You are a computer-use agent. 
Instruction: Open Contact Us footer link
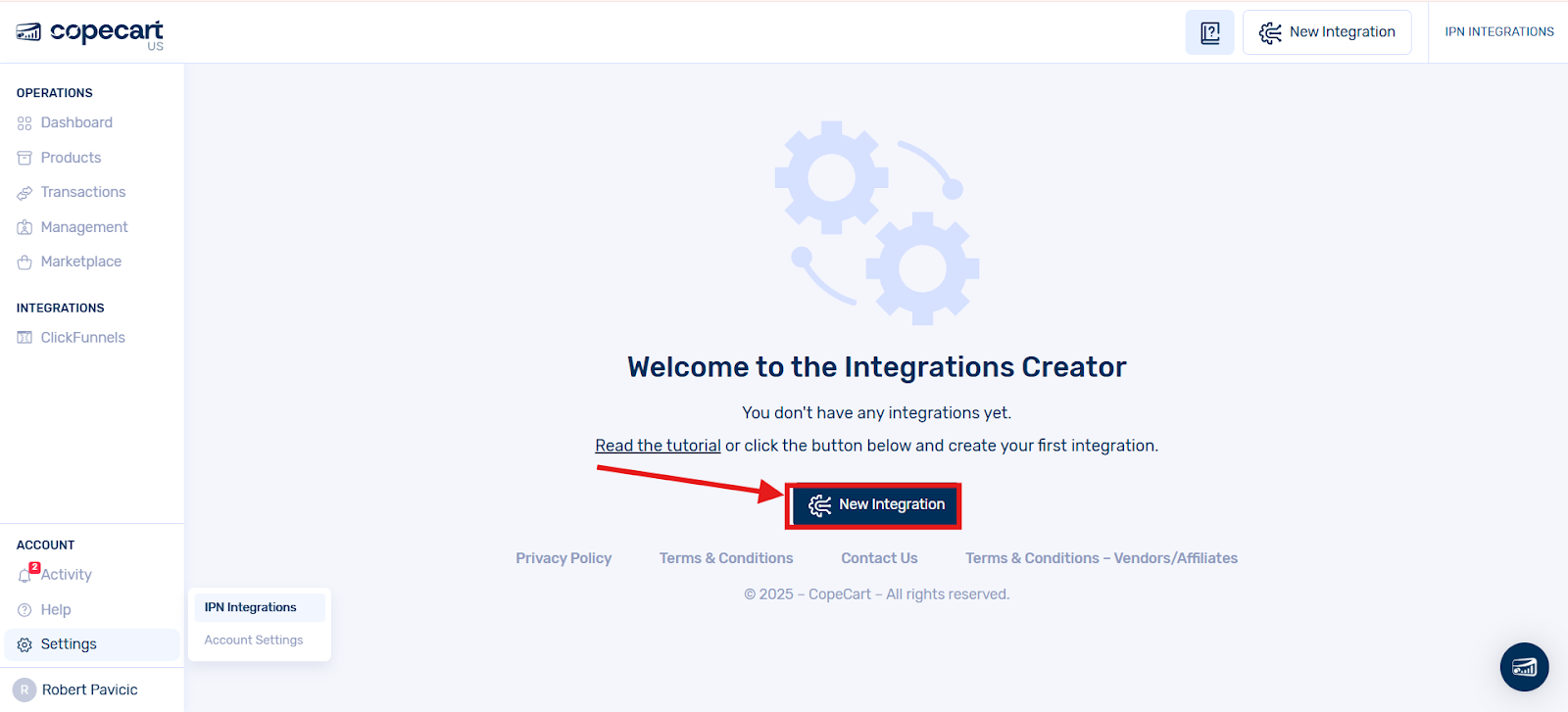[879, 558]
